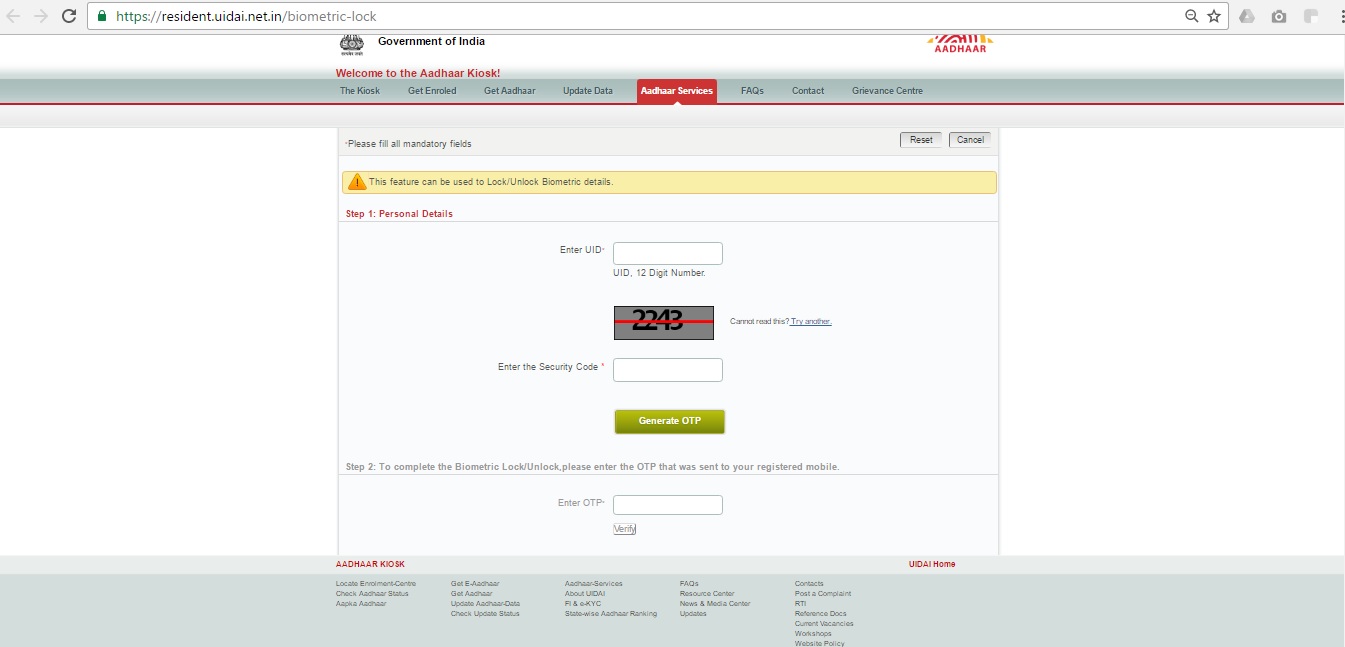The height and width of the screenshot is (647, 1345).
Task: Open The Kiosk menu item
Action: click(360, 91)
